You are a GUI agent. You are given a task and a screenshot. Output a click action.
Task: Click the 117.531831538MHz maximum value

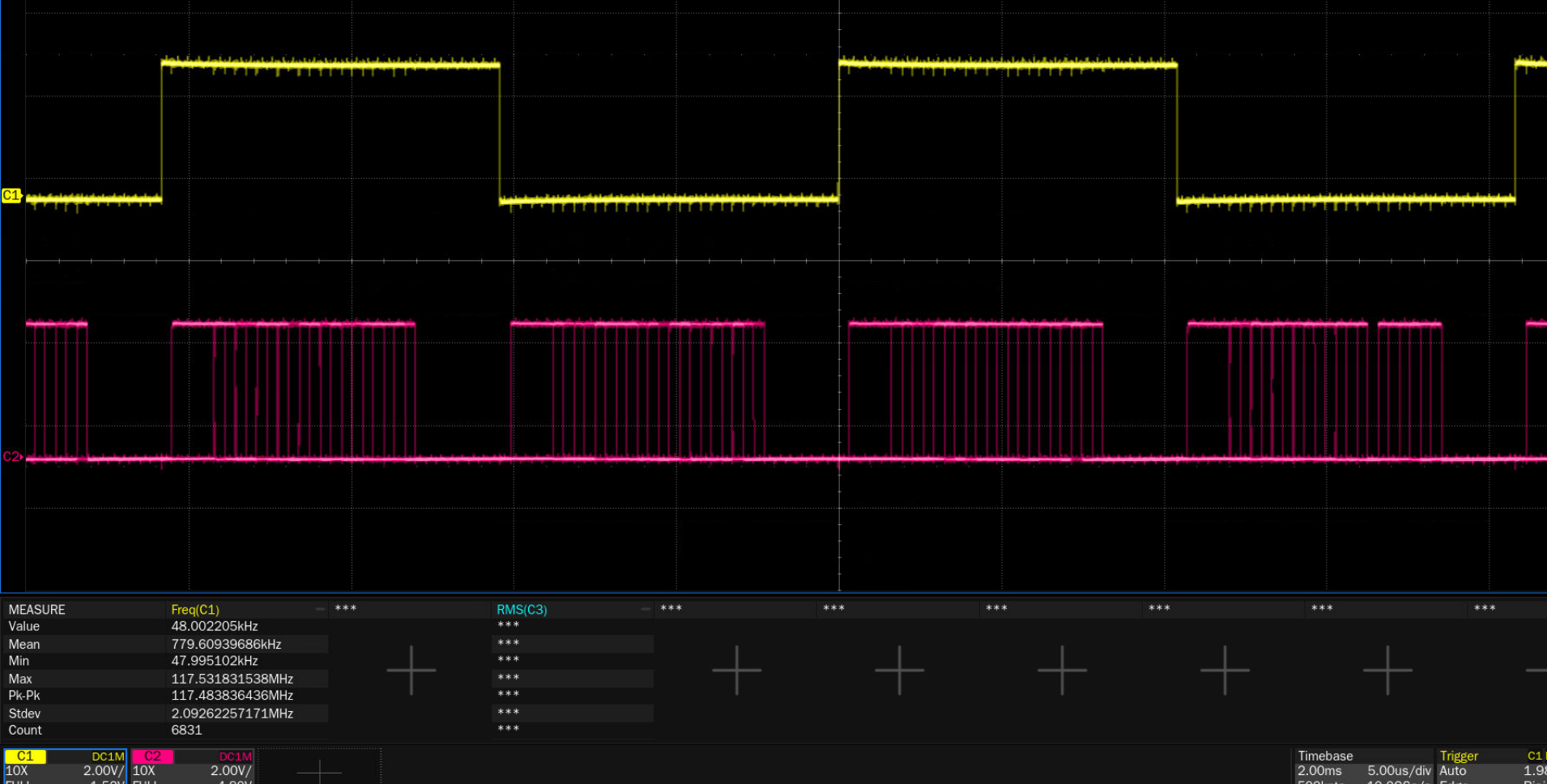pos(232,679)
